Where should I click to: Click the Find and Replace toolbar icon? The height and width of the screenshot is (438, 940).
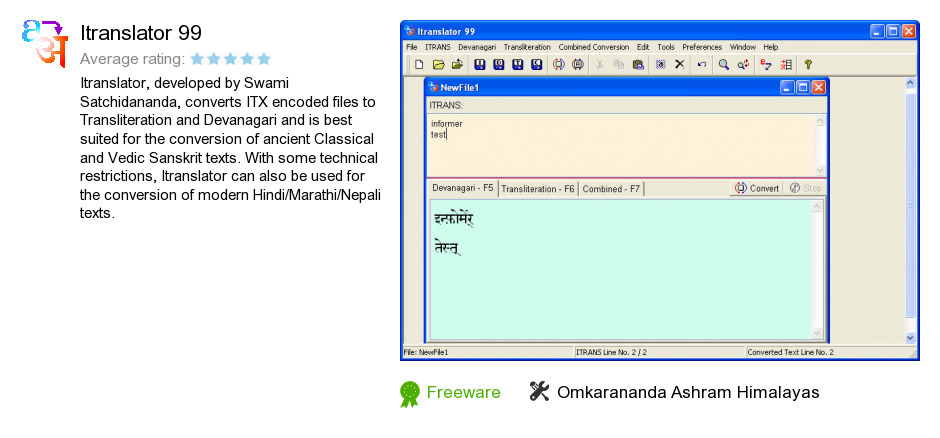(743, 64)
